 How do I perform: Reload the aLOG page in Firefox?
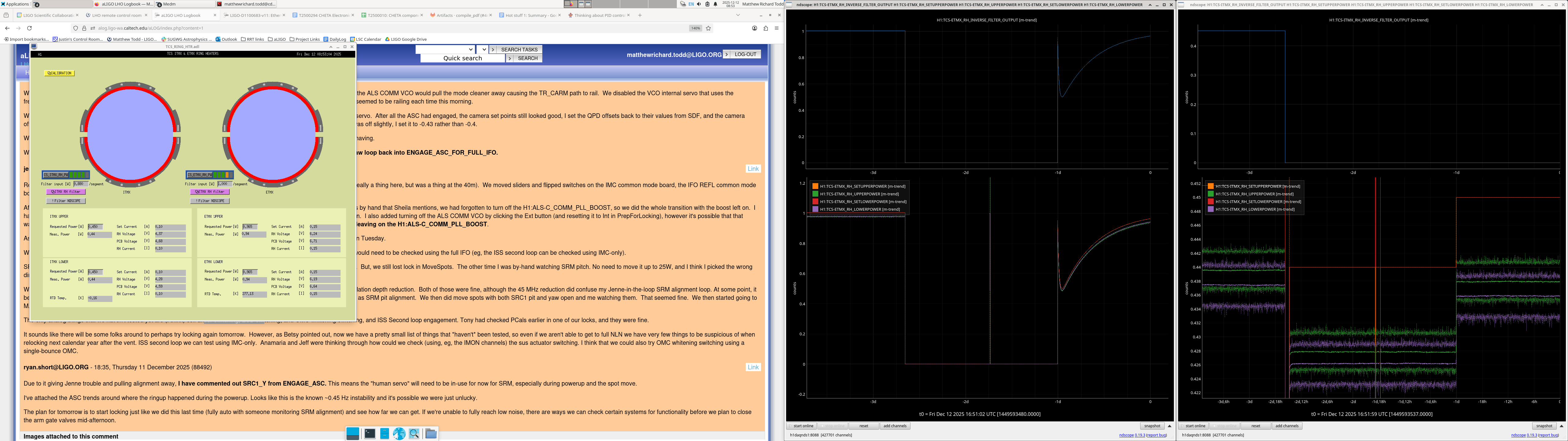point(29,28)
